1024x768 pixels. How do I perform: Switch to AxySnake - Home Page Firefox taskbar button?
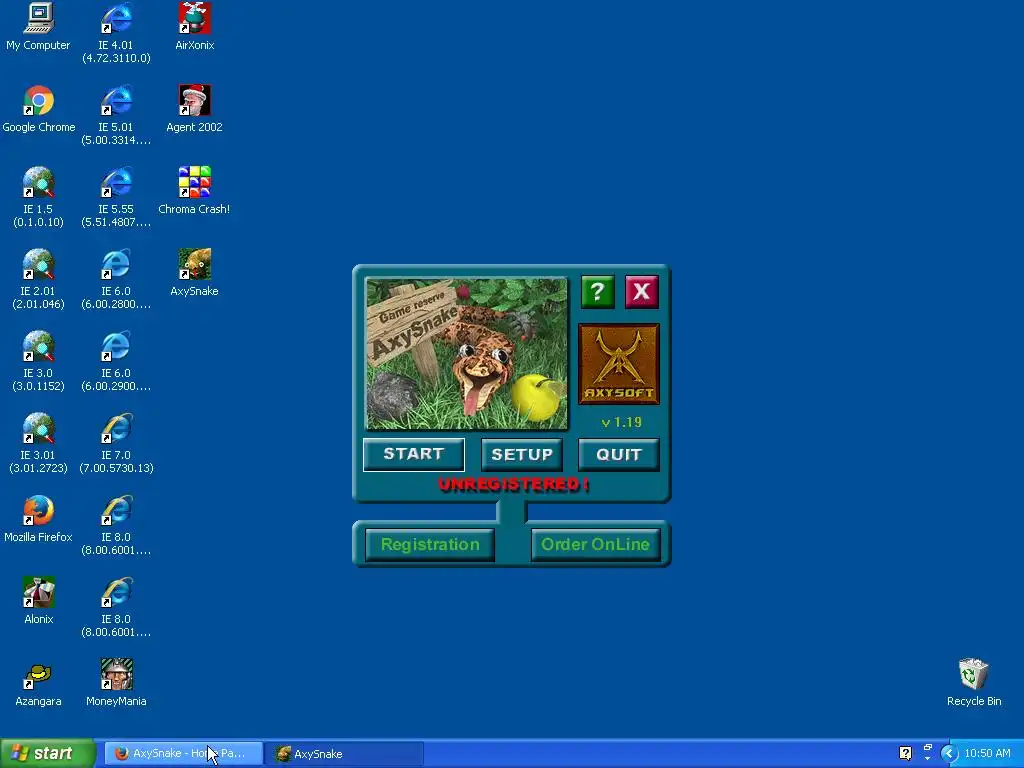point(184,754)
